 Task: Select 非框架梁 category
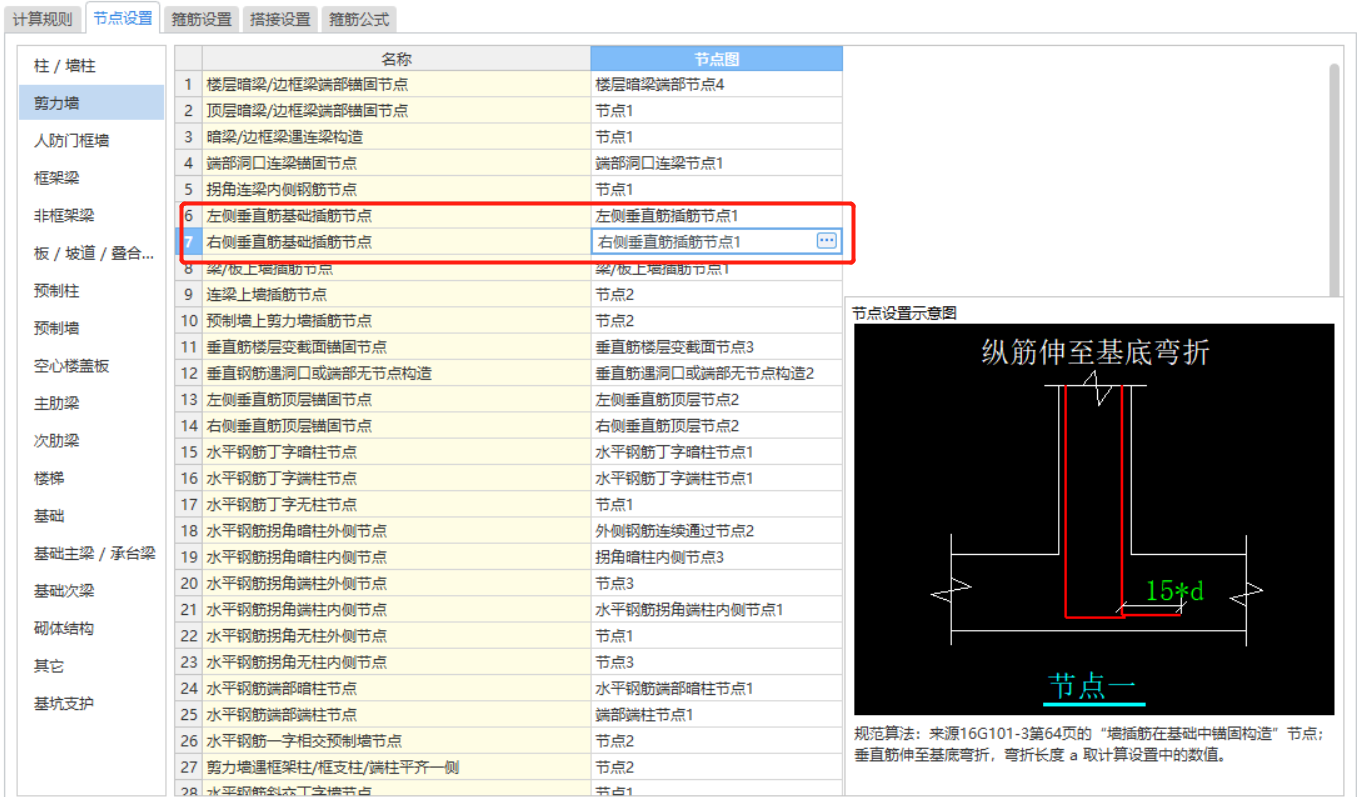[x=92, y=216]
